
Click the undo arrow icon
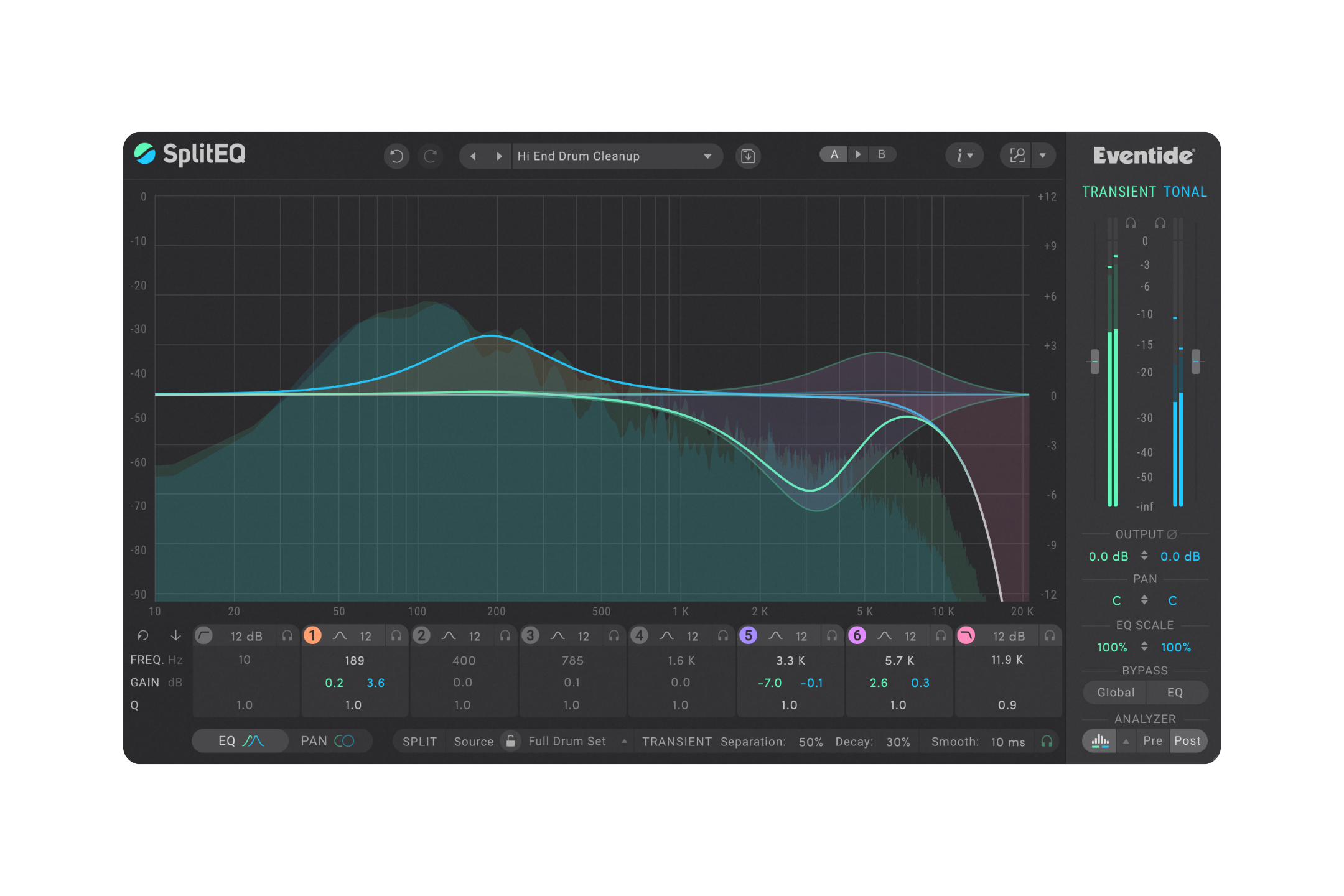point(396,156)
